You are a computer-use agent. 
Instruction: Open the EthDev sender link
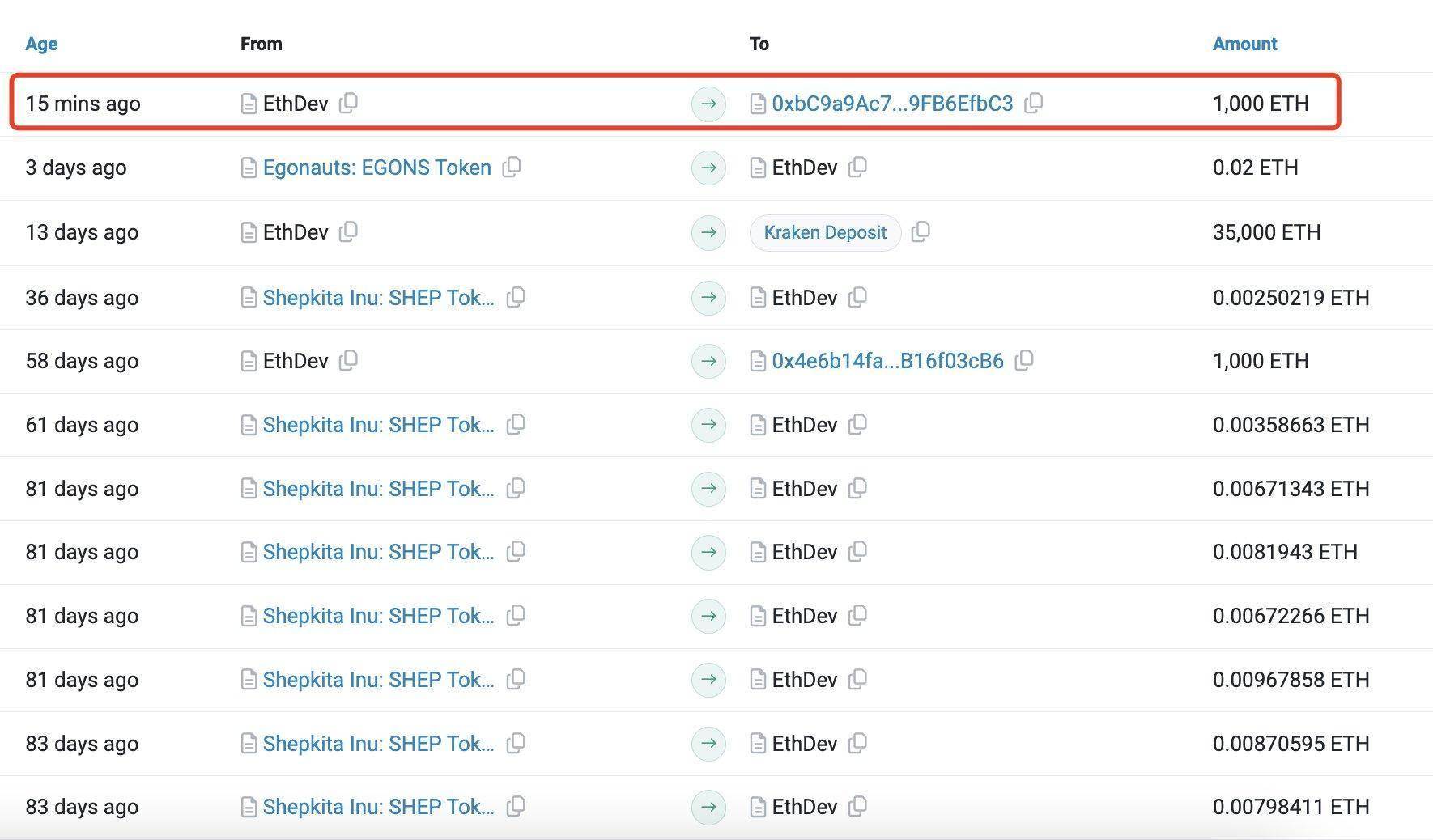[x=294, y=104]
